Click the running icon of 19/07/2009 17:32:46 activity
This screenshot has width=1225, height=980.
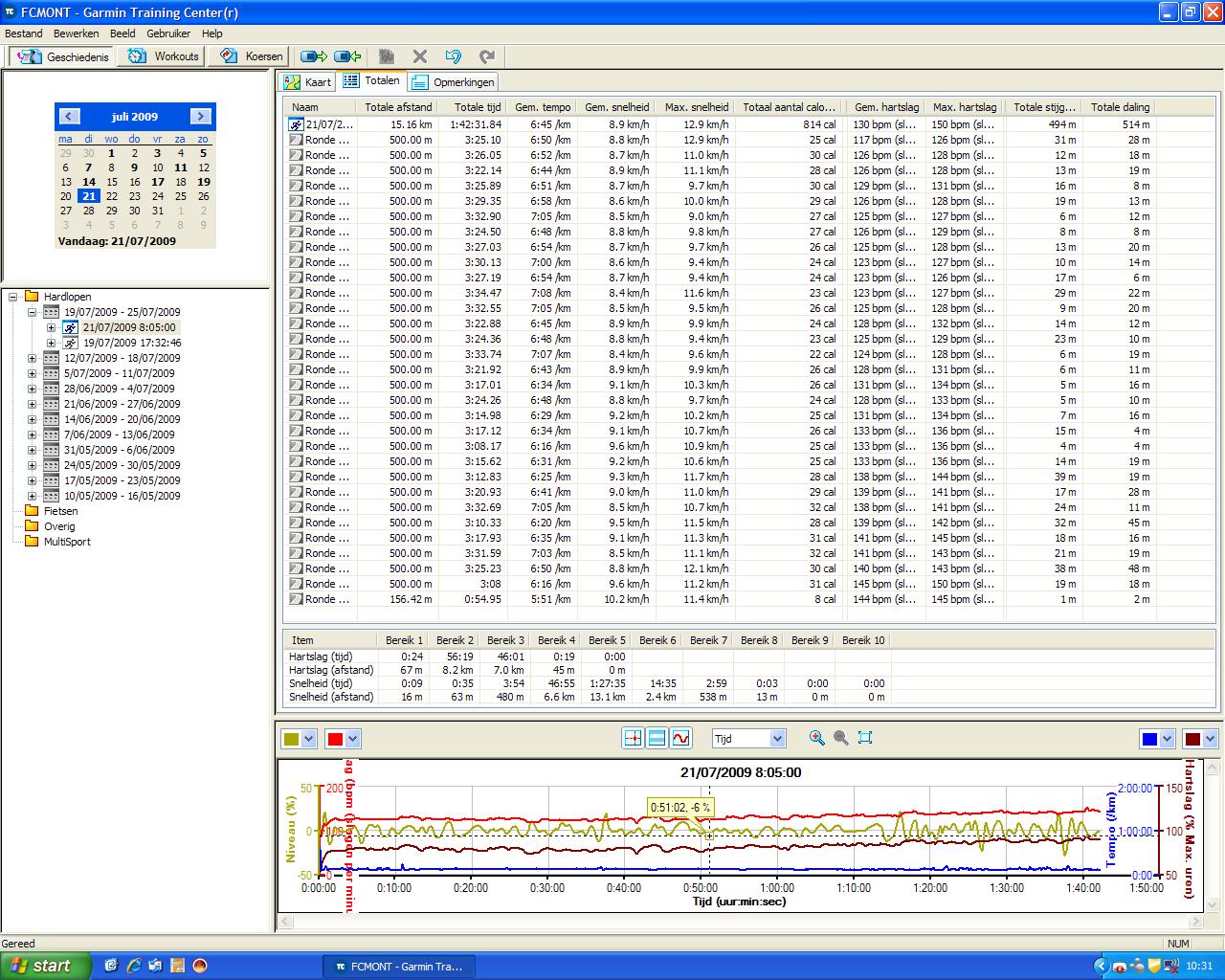tap(71, 343)
